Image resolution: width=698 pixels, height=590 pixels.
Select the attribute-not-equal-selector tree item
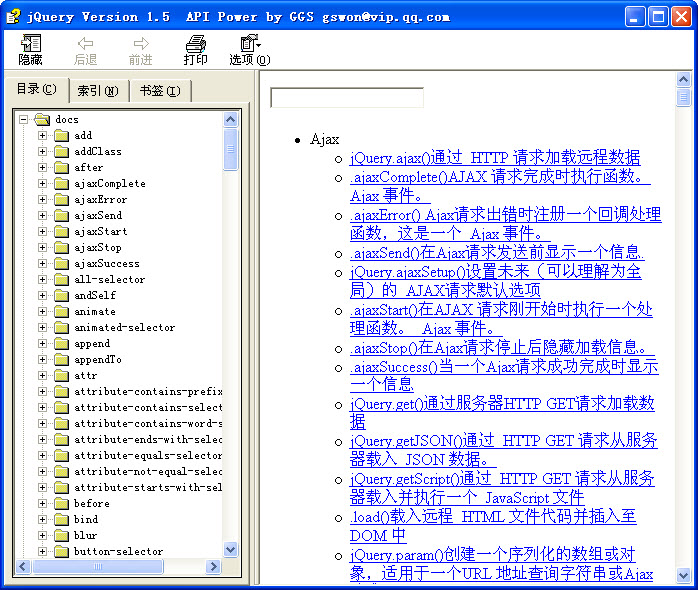point(148,472)
